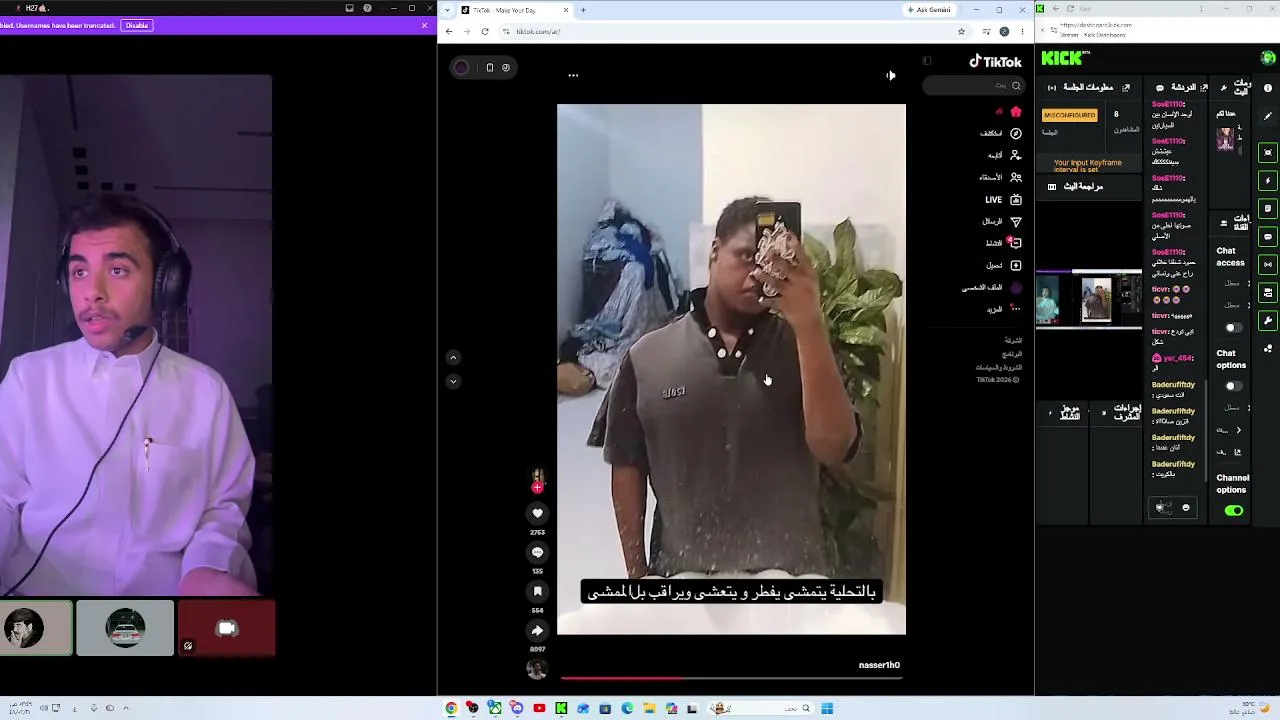
Task: Open TikTok Upload plus icon
Action: (x=1016, y=265)
